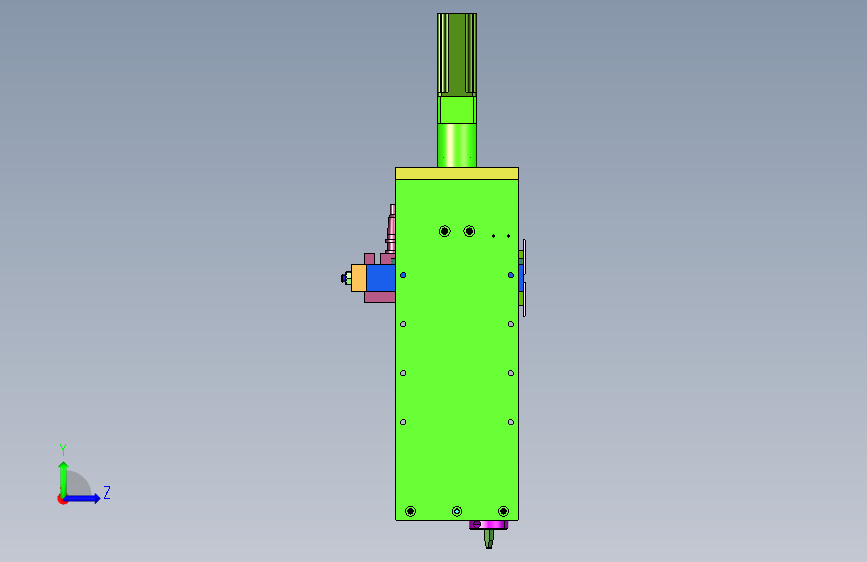Select the pink bracket beneath the blue block

coord(379,297)
